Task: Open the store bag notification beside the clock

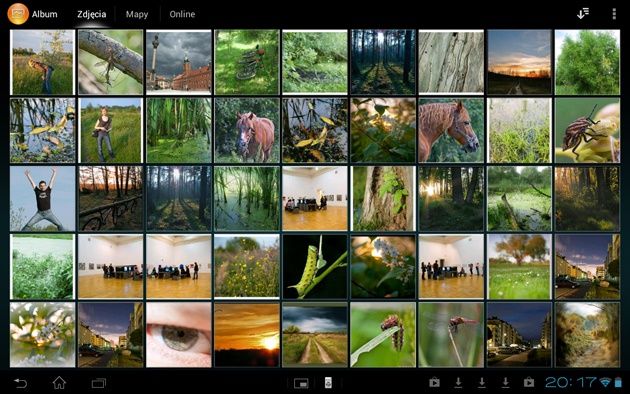Action: tap(529, 382)
